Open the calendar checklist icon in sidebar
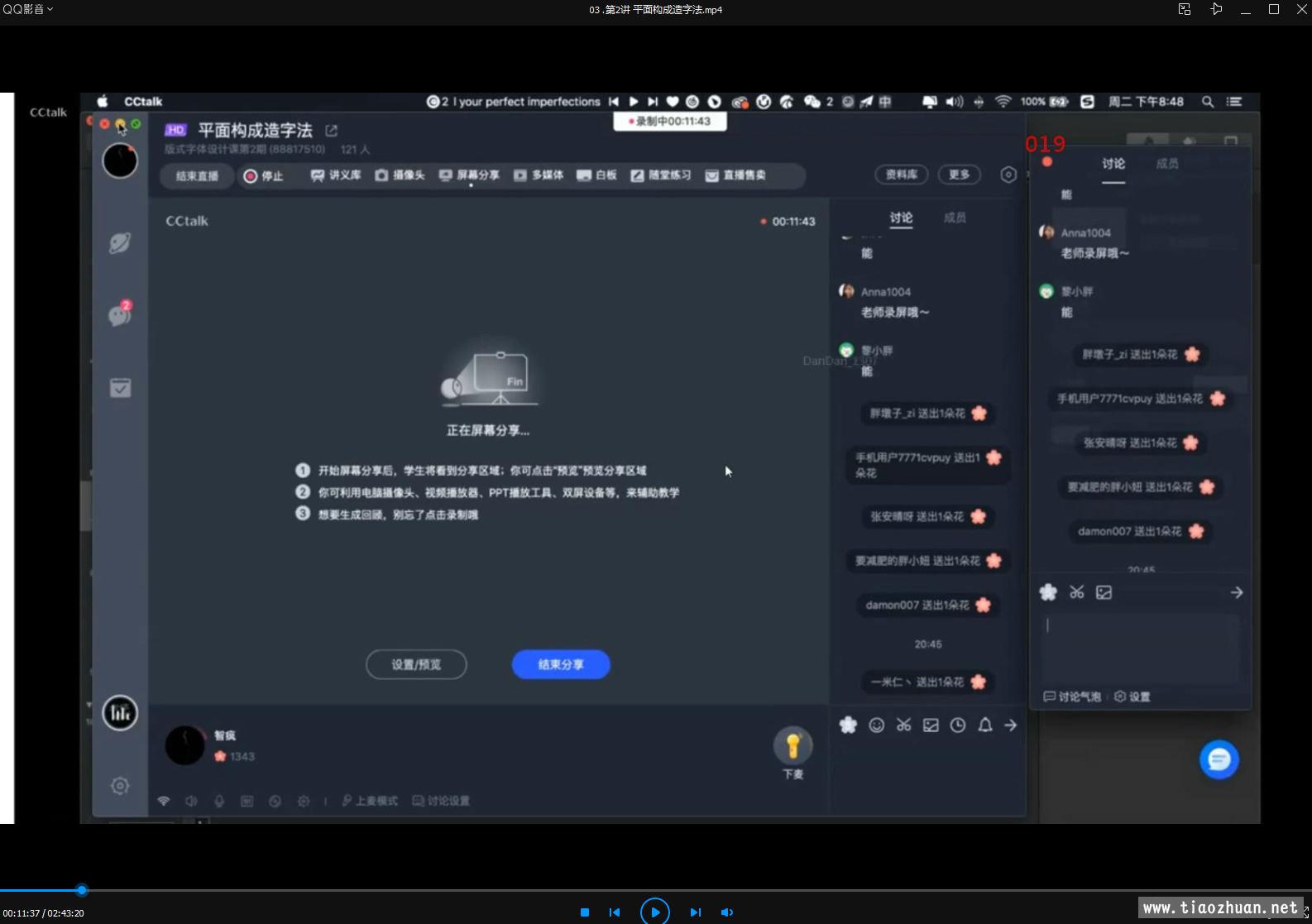 pyautogui.click(x=120, y=387)
